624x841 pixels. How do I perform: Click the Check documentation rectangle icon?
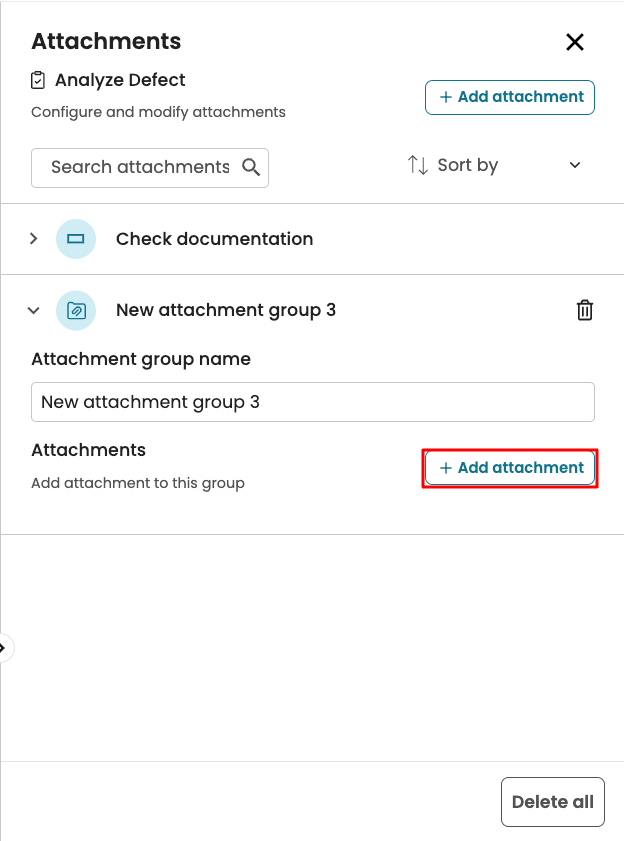[76, 239]
